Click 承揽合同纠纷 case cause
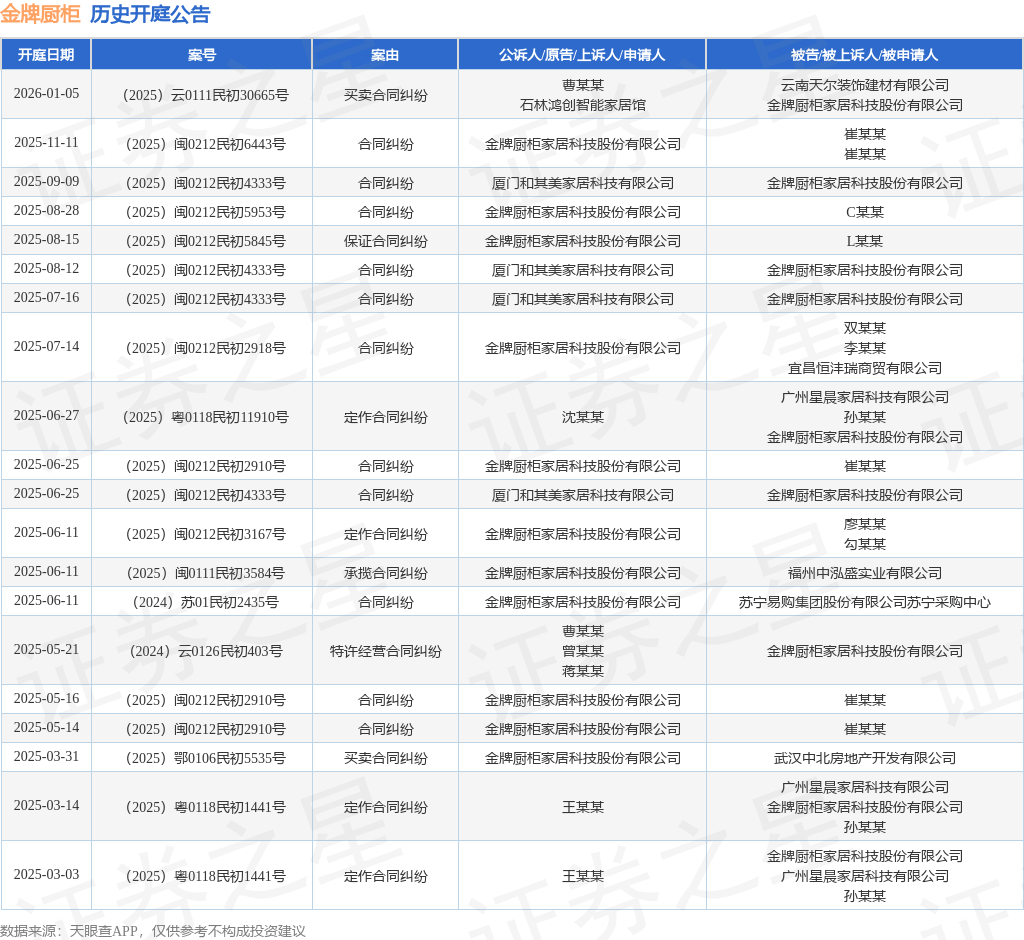 (385, 573)
